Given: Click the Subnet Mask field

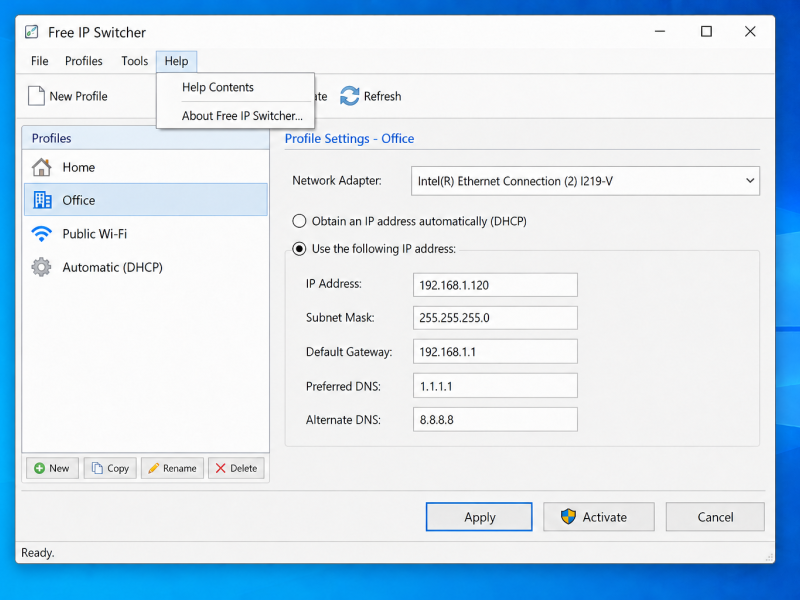Looking at the screenshot, I should click(495, 318).
